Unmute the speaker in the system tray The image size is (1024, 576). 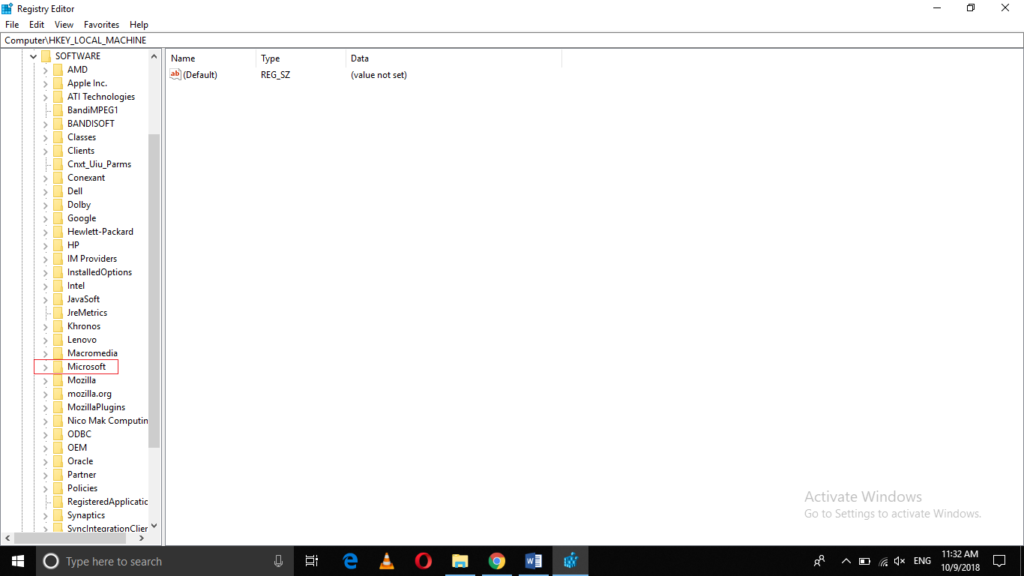click(899, 561)
